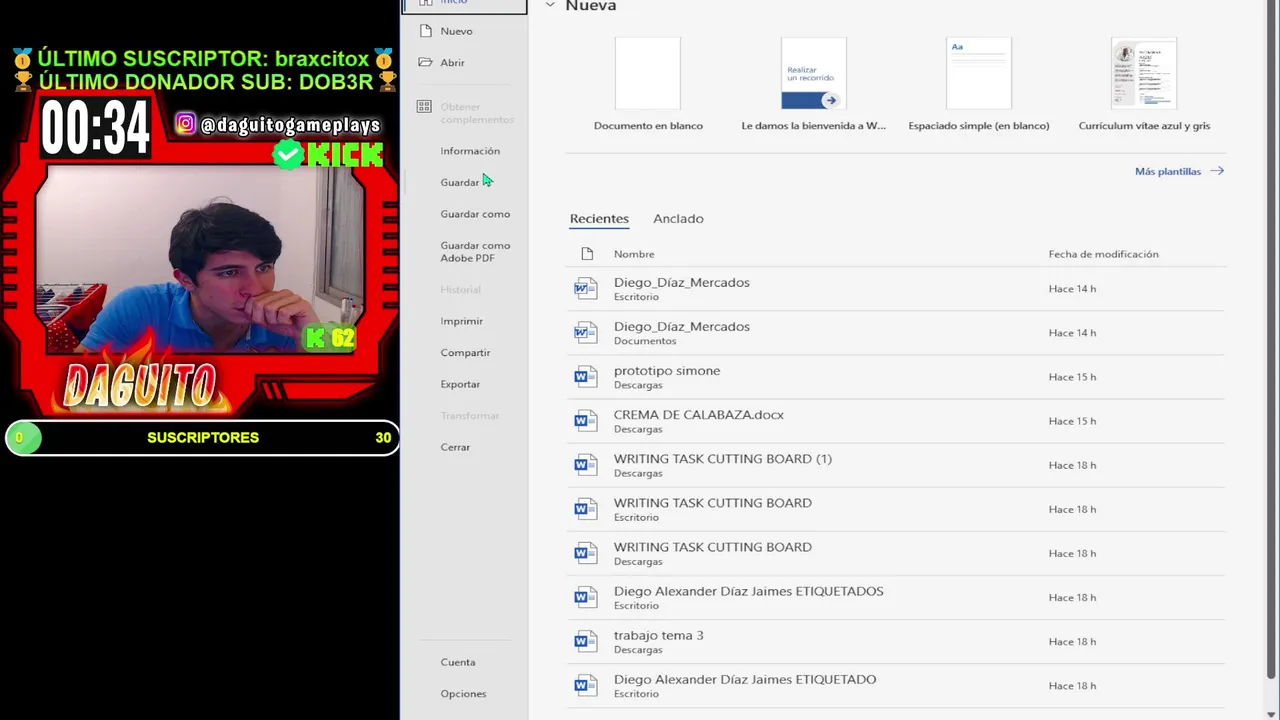Open the Exportar menu item
The image size is (1280, 720).
point(460,384)
